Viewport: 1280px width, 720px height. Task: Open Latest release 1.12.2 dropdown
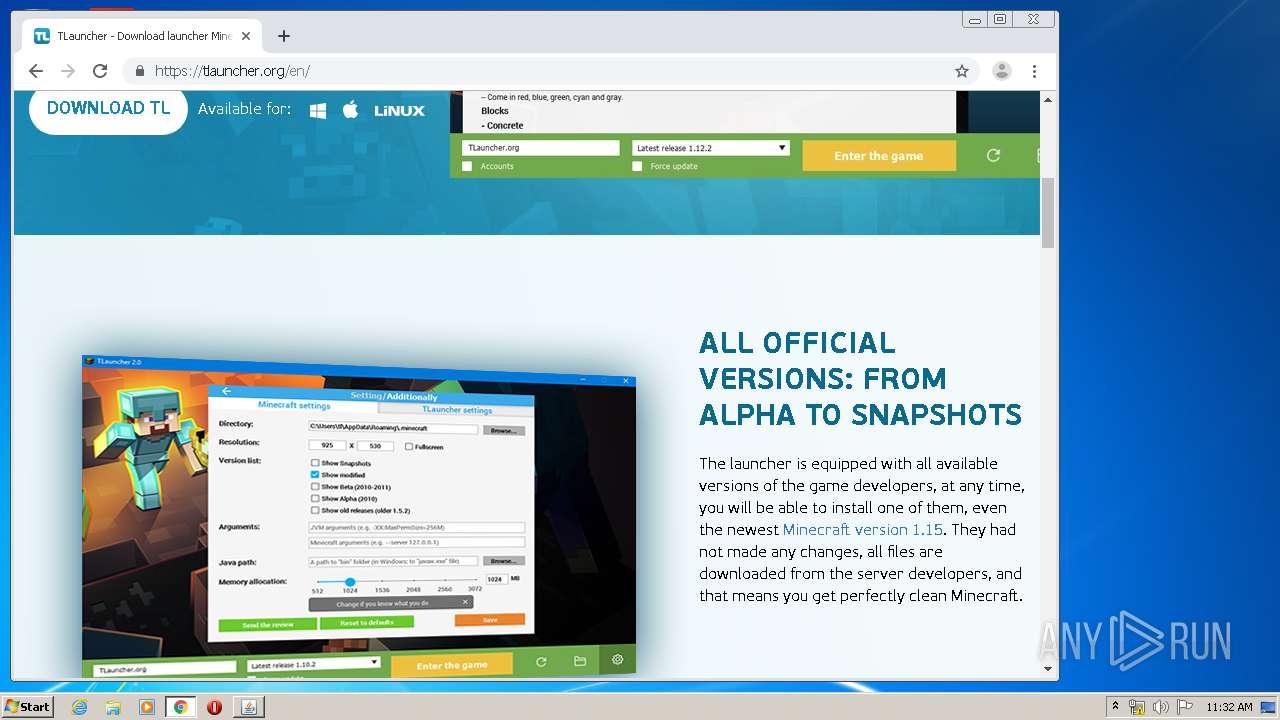point(711,148)
